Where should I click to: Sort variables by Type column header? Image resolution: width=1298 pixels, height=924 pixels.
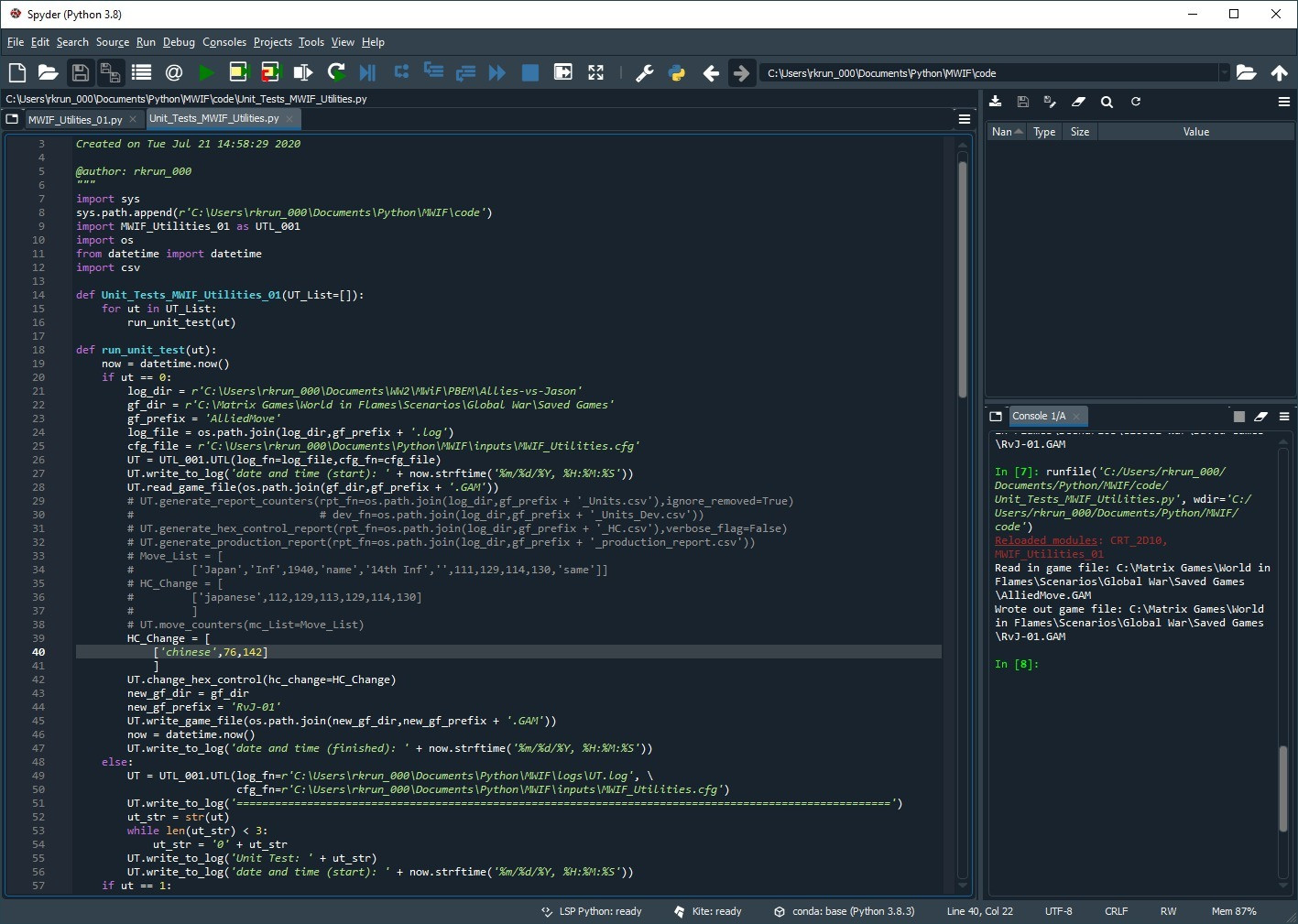point(1044,132)
